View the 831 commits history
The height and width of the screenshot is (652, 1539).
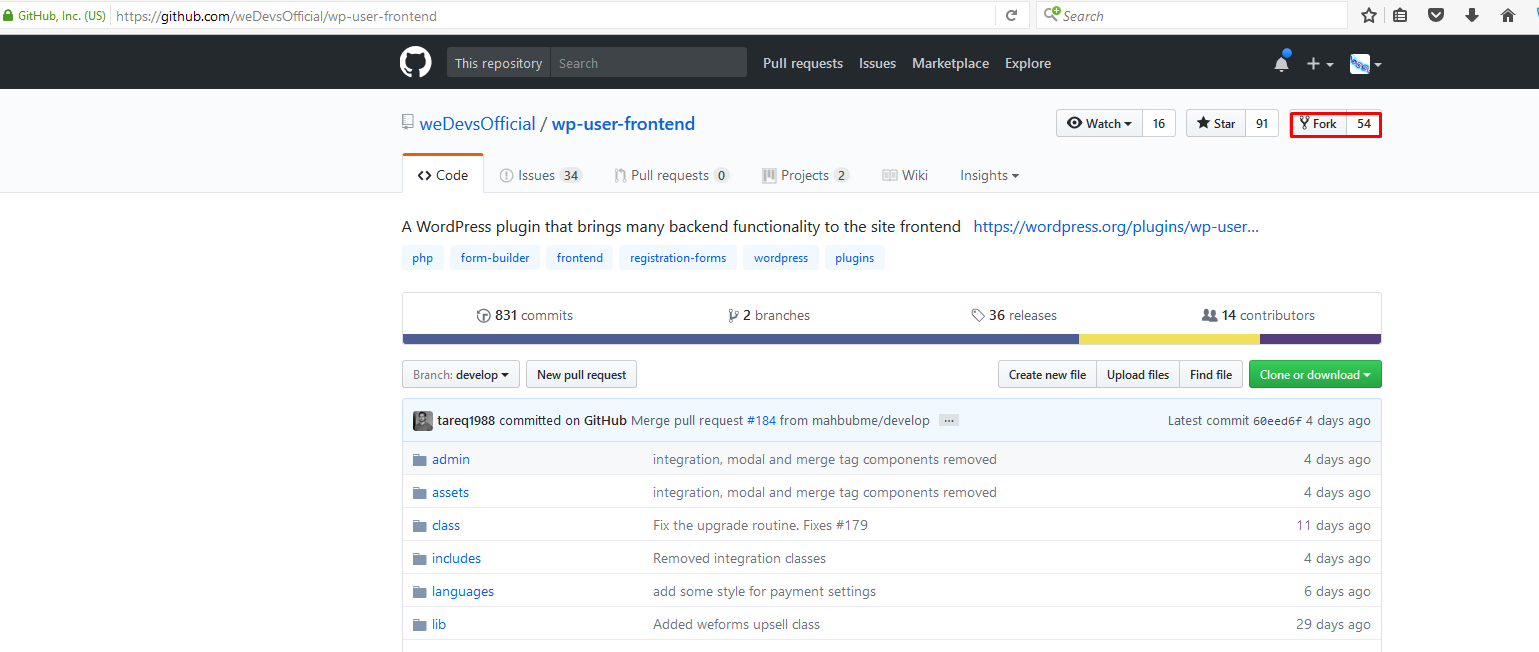tap(525, 315)
